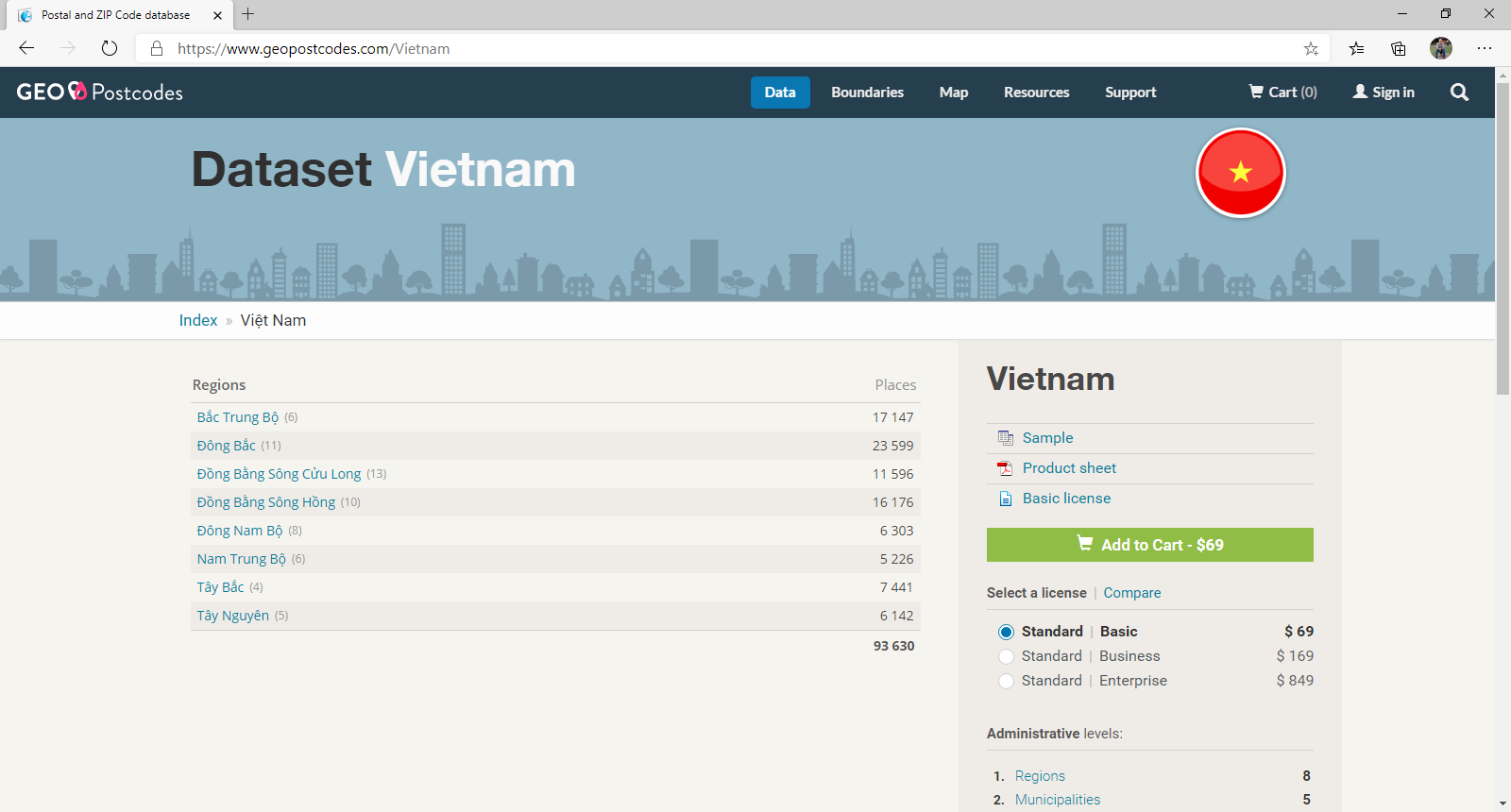Click the $ 169 Business price
Viewport: 1511px width, 812px height.
tap(1295, 656)
